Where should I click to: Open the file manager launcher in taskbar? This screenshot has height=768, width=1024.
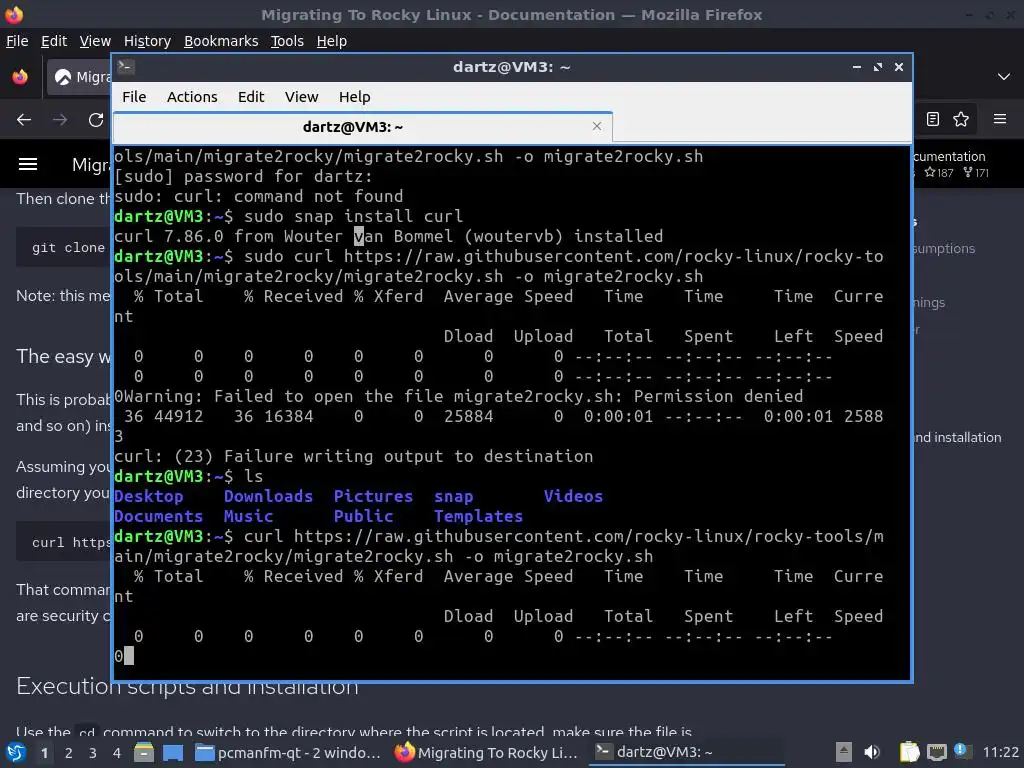coord(144,752)
